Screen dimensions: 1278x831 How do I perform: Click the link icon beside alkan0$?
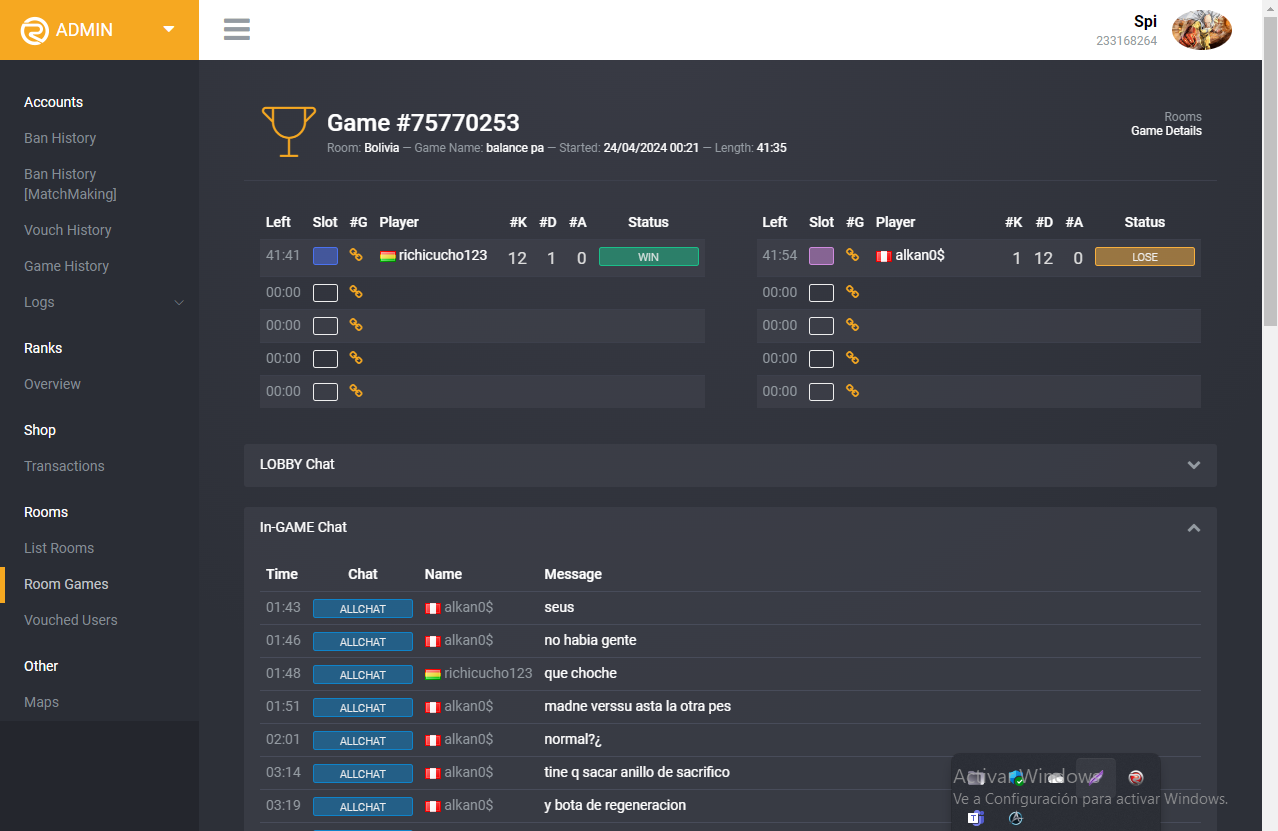tap(852, 255)
